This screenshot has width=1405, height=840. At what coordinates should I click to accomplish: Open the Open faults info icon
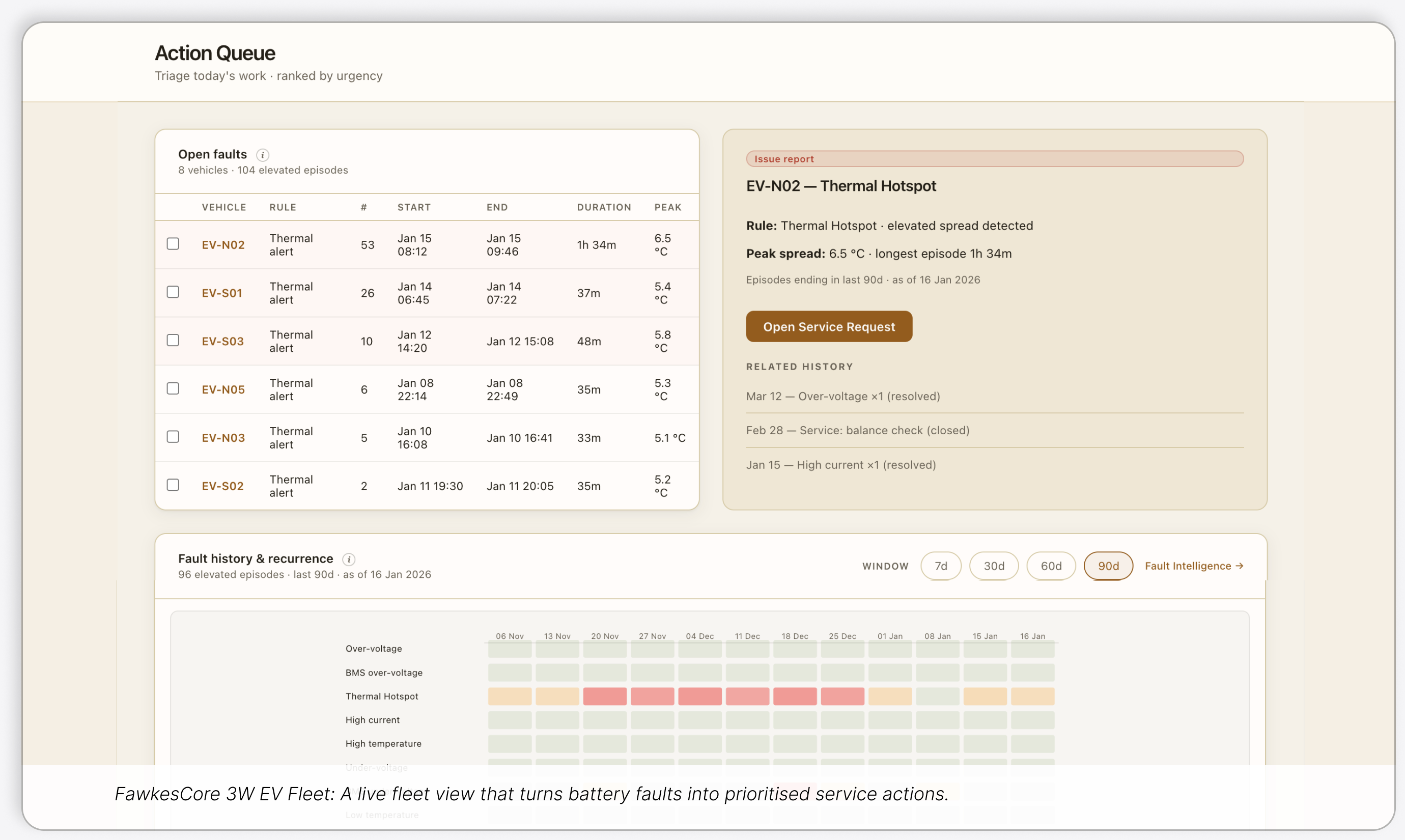[263, 155]
